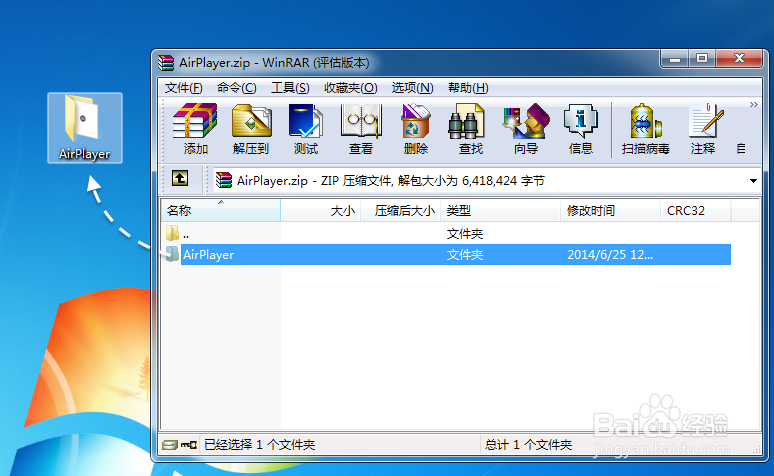Click the Delete (删除) recycle icon
774x476 pixels.
click(416, 128)
